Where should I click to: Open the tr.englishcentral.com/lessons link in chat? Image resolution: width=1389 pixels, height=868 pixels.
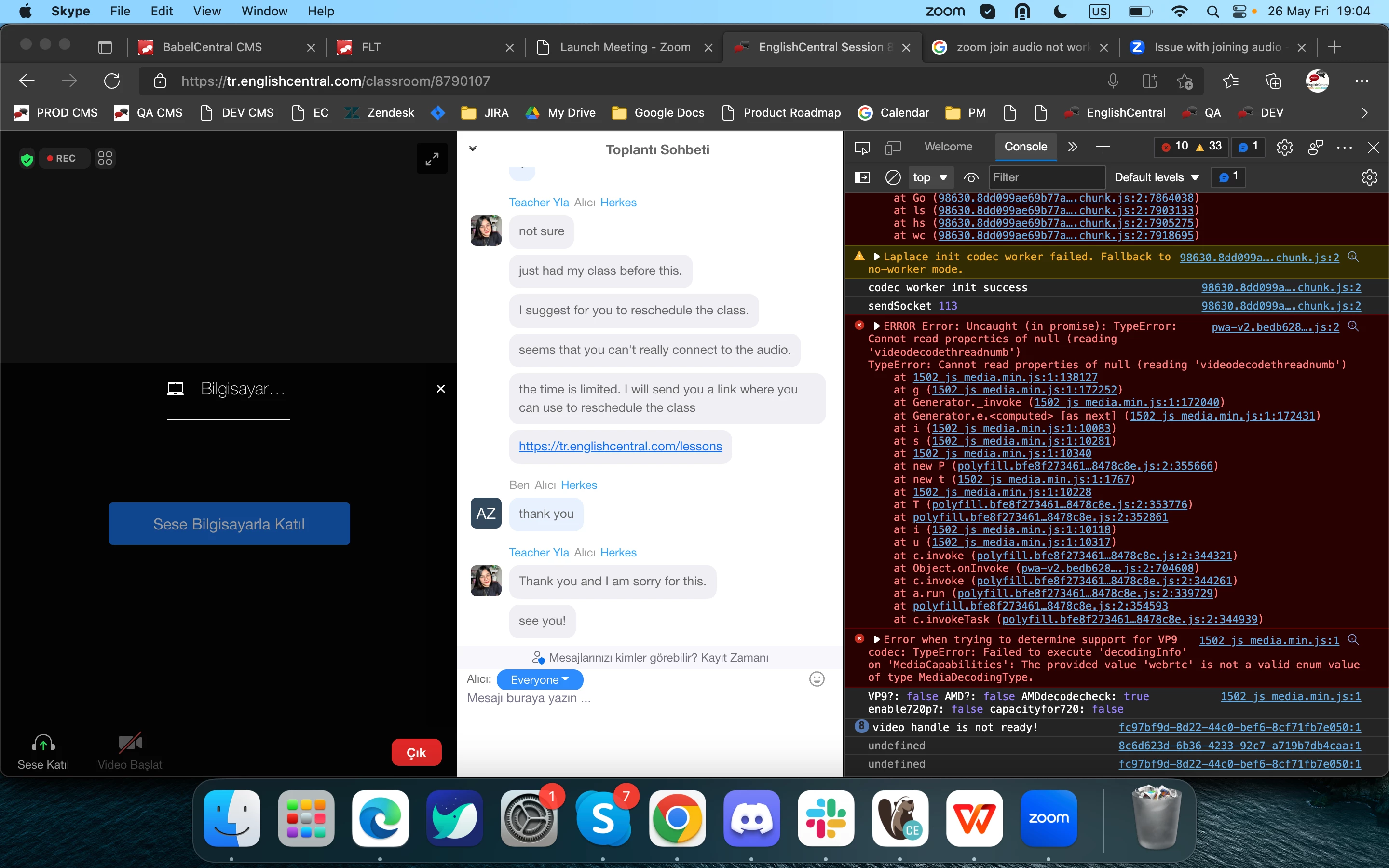[620, 446]
